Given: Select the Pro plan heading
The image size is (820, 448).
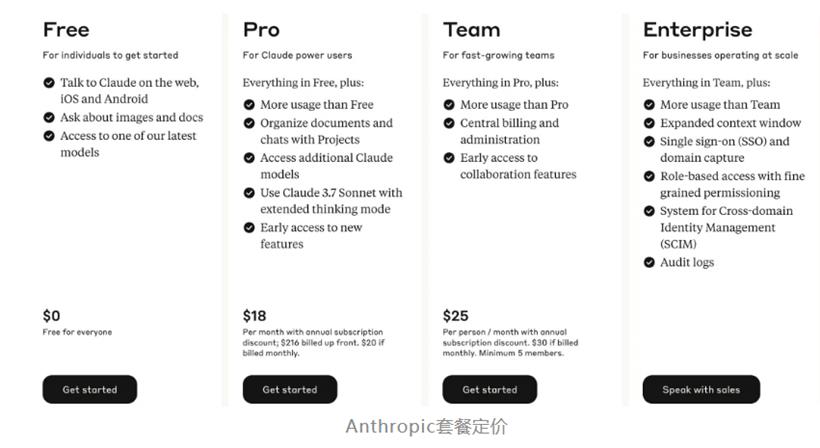Looking at the screenshot, I should (x=261, y=30).
